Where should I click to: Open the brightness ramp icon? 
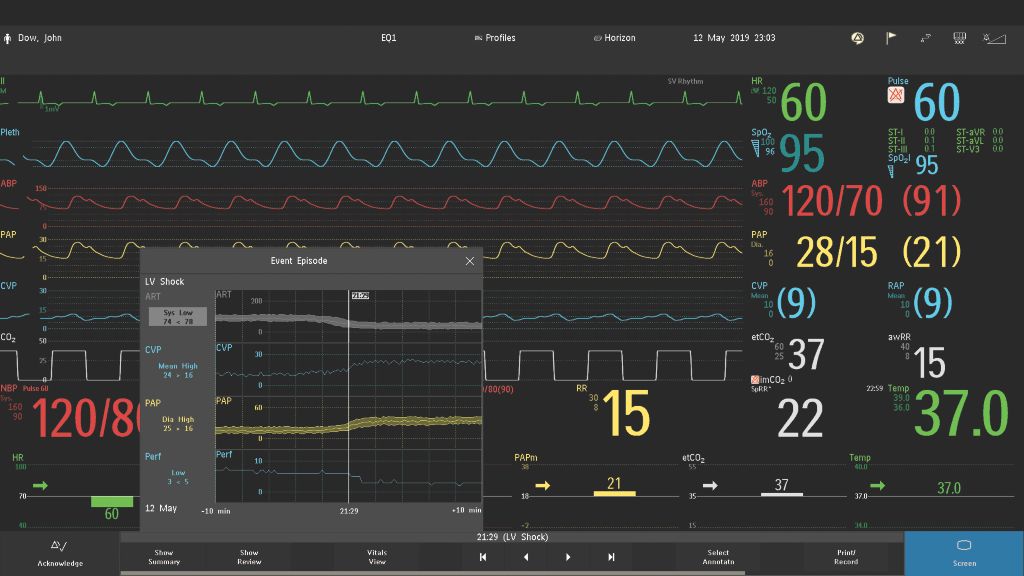(995, 38)
